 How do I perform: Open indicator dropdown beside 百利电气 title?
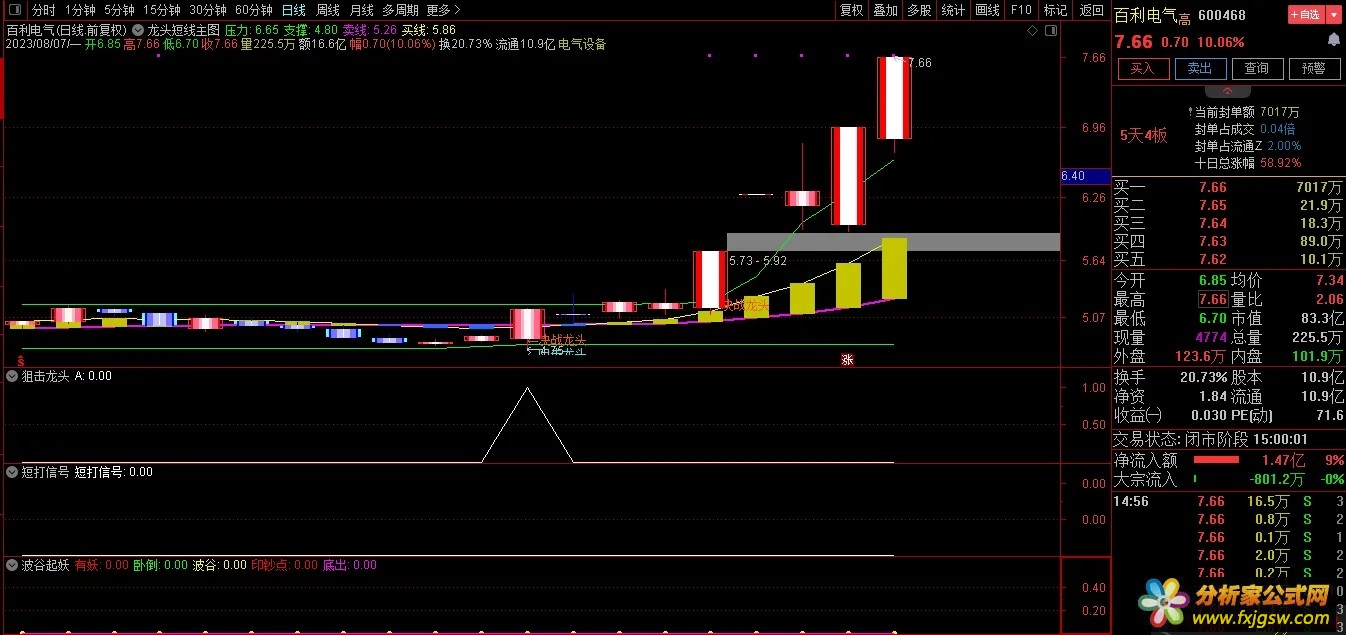pos(137,30)
